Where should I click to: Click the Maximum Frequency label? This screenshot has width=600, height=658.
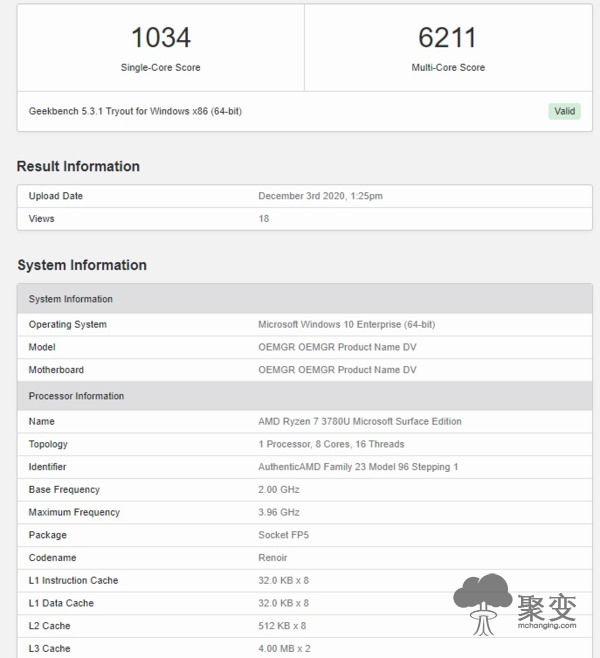coord(74,512)
